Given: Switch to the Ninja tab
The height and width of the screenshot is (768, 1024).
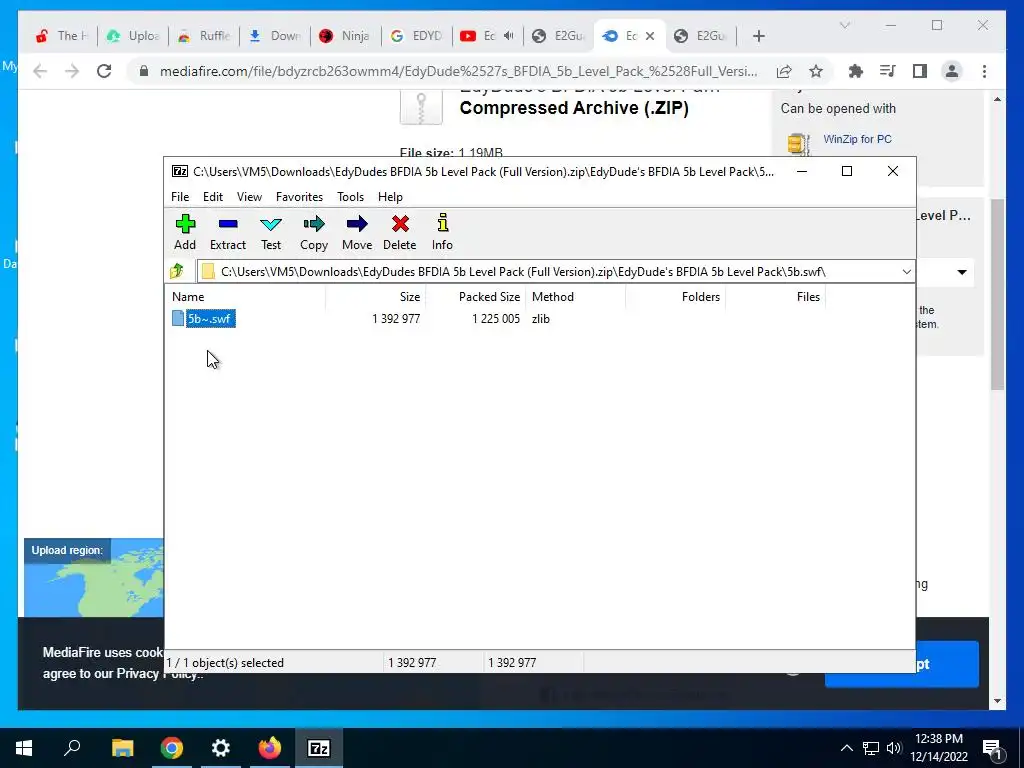Looking at the screenshot, I should click(346, 36).
